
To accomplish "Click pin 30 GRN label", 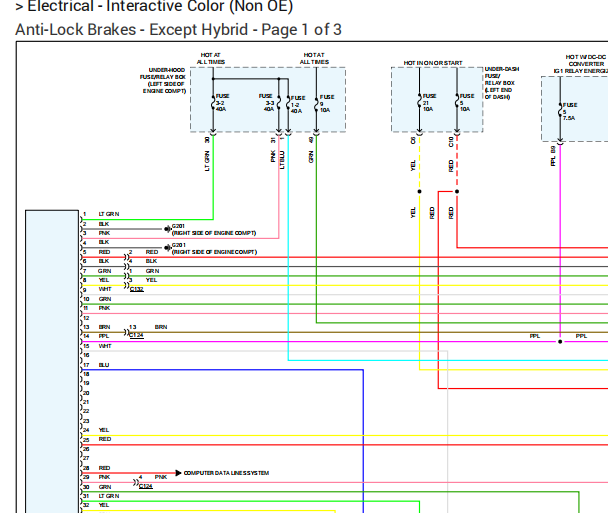I will [x=105, y=487].
